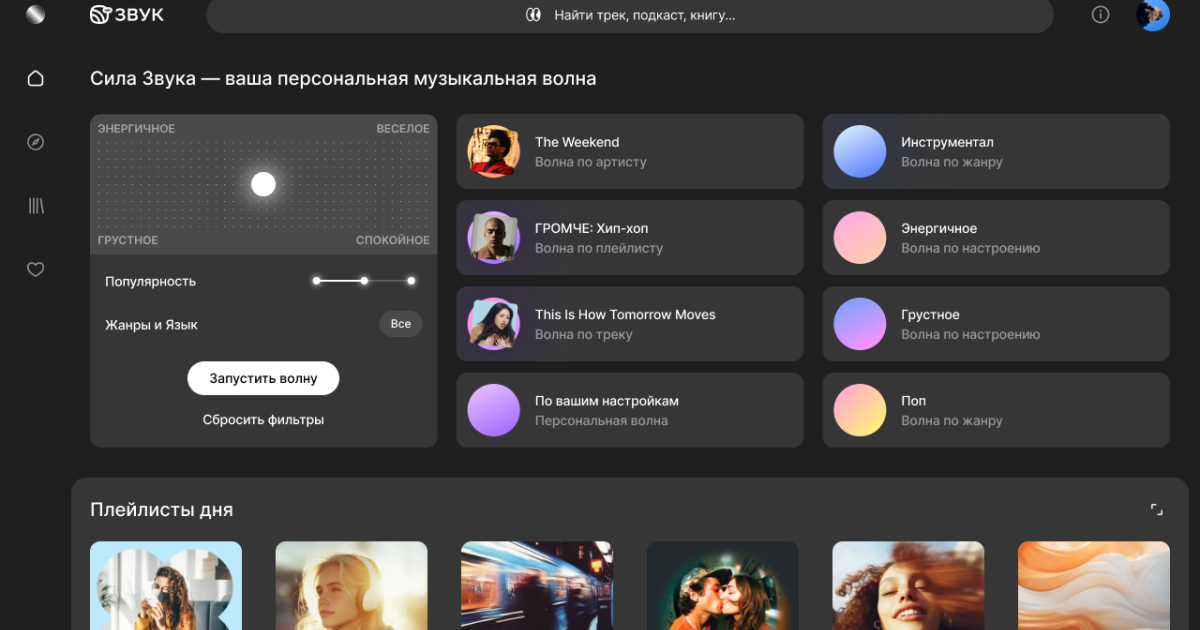This screenshot has height=630, width=1200.
Task: Click the Популярность slider middle point
Action: 365,281
